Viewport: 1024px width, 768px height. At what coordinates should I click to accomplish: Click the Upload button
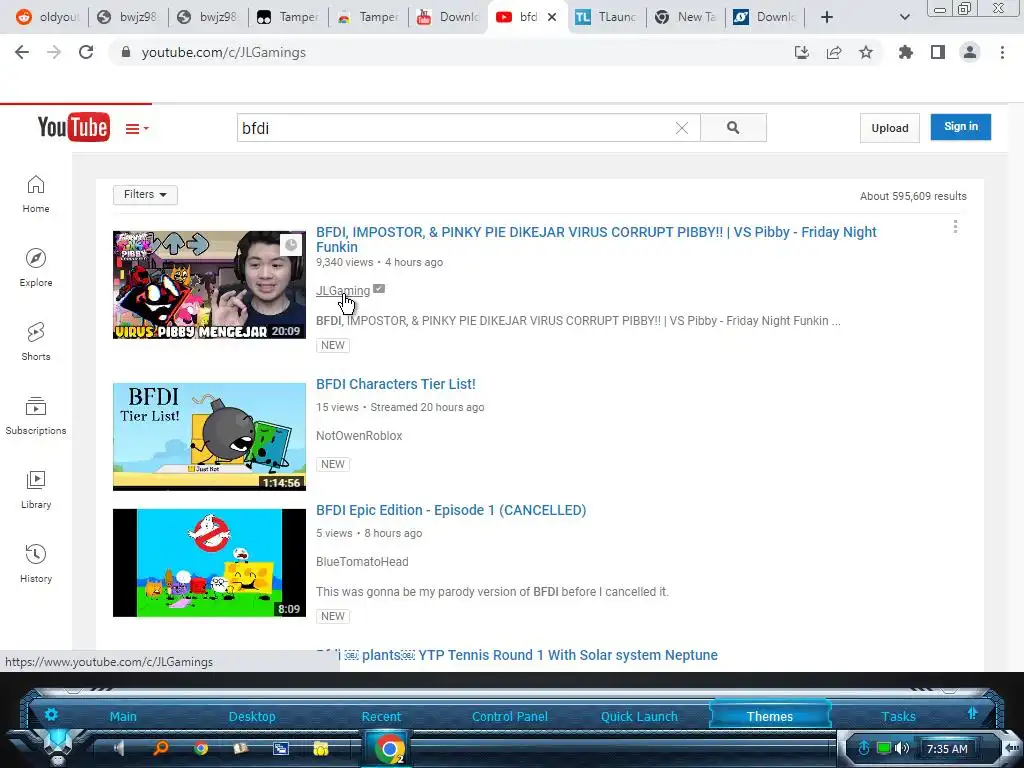(x=889, y=128)
